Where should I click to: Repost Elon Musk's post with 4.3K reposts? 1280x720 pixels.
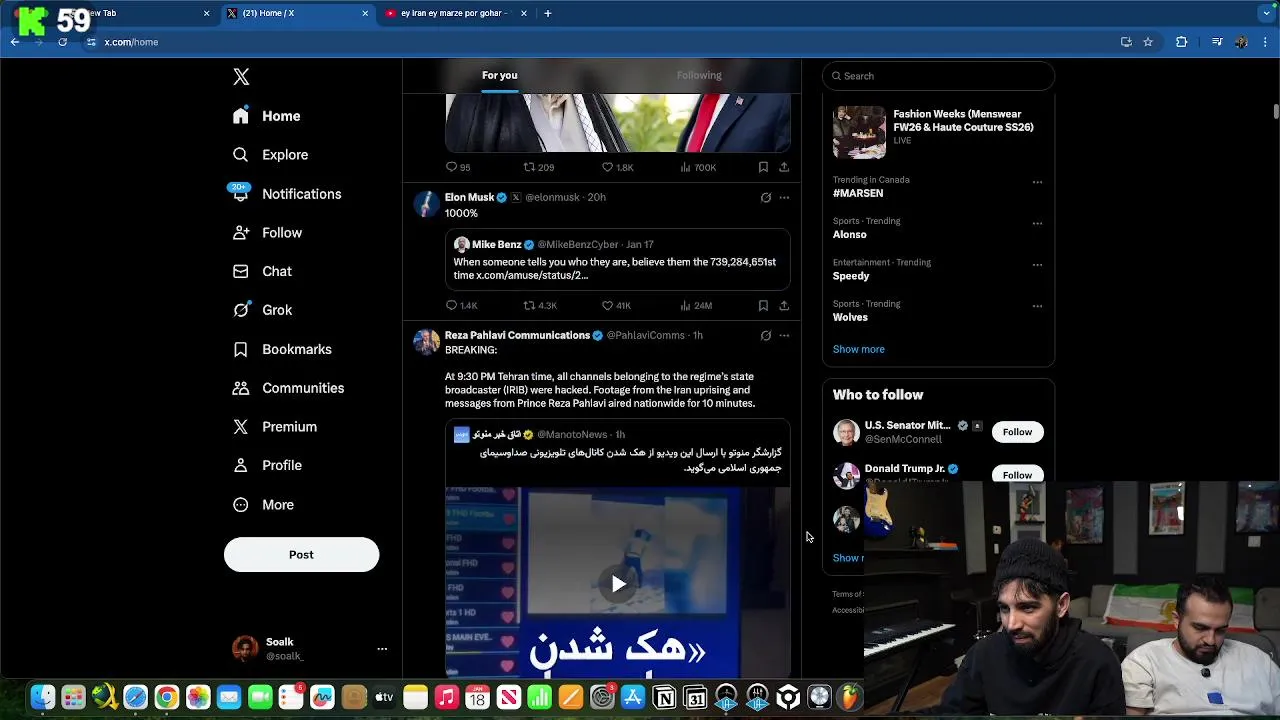tap(540, 306)
